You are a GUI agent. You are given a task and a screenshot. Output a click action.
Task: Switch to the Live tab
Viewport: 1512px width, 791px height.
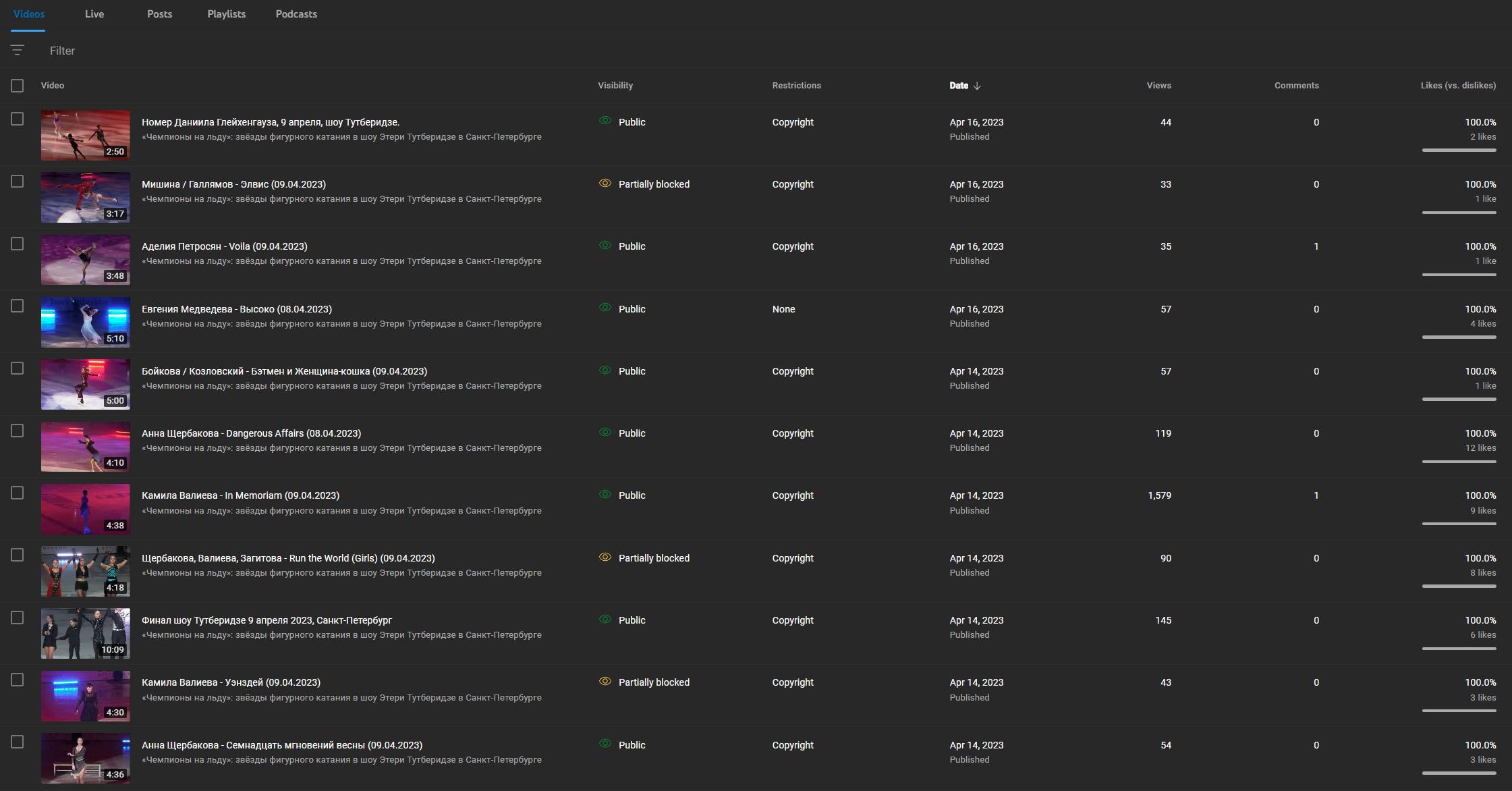click(94, 14)
